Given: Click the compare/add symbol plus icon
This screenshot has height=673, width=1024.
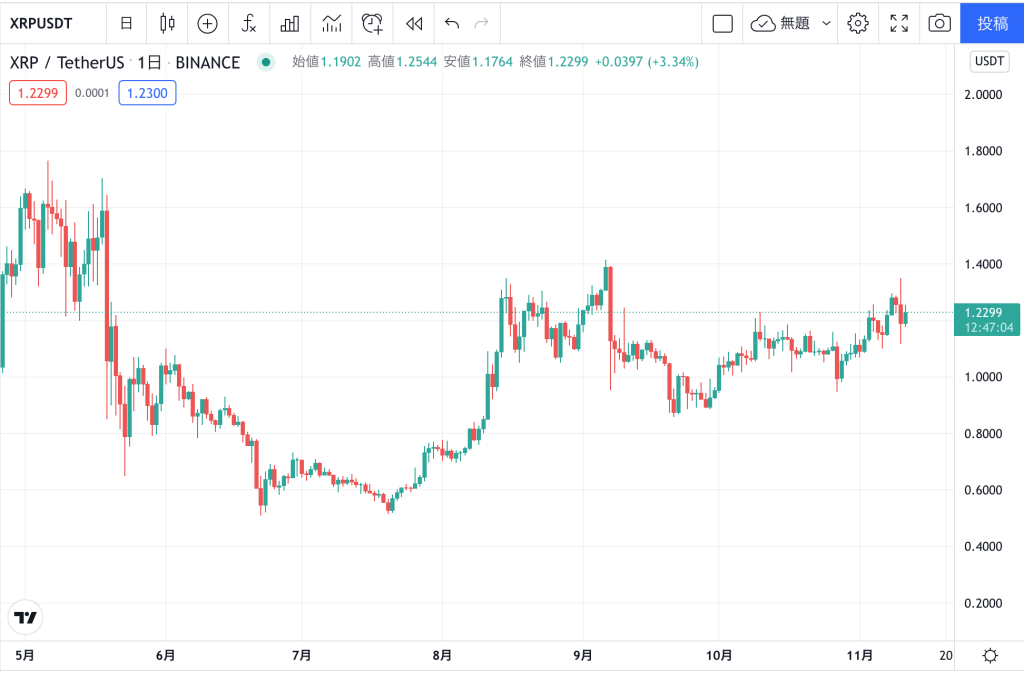Looking at the screenshot, I should point(207,23).
